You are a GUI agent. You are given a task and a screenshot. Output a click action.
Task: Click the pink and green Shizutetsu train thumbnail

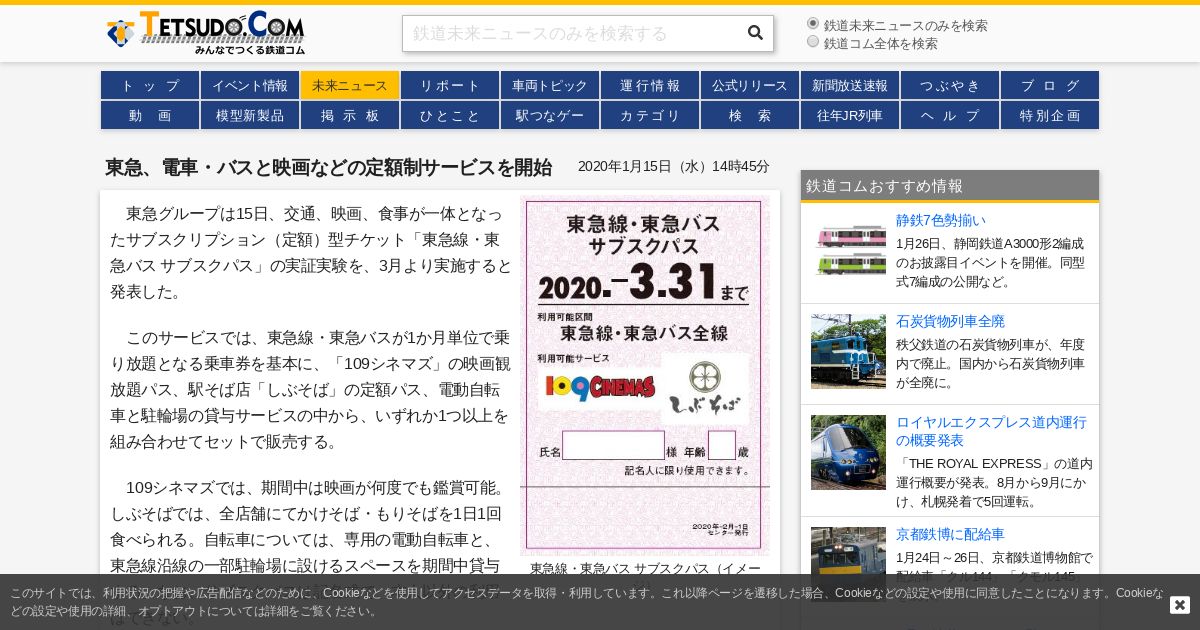(x=848, y=250)
